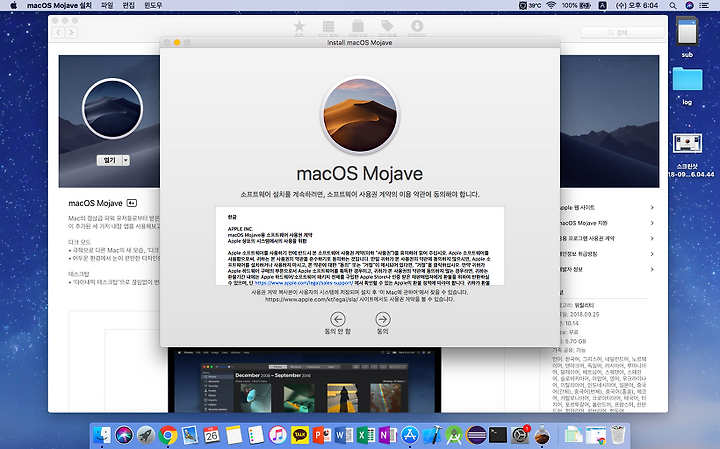The height and width of the screenshot is (449, 720).
Task: Click the temperature monitor 39°C menu bar icon
Action: coord(530,6)
